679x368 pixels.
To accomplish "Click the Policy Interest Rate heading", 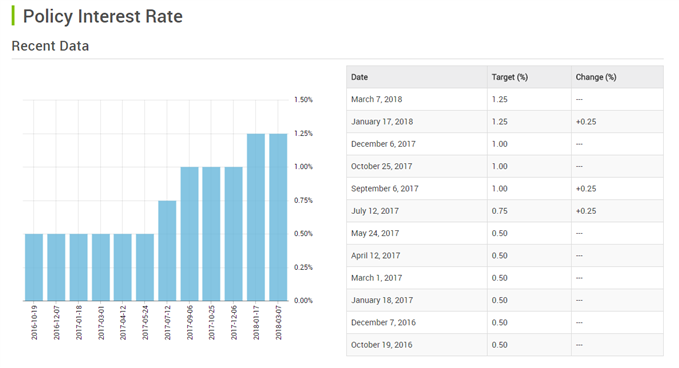I will tap(103, 16).
